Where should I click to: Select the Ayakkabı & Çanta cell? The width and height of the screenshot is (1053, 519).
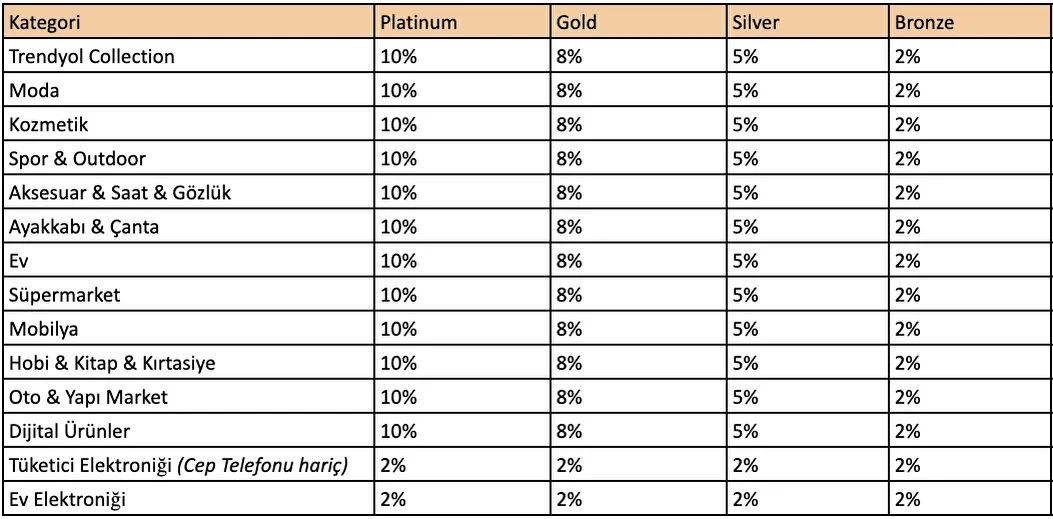189,227
